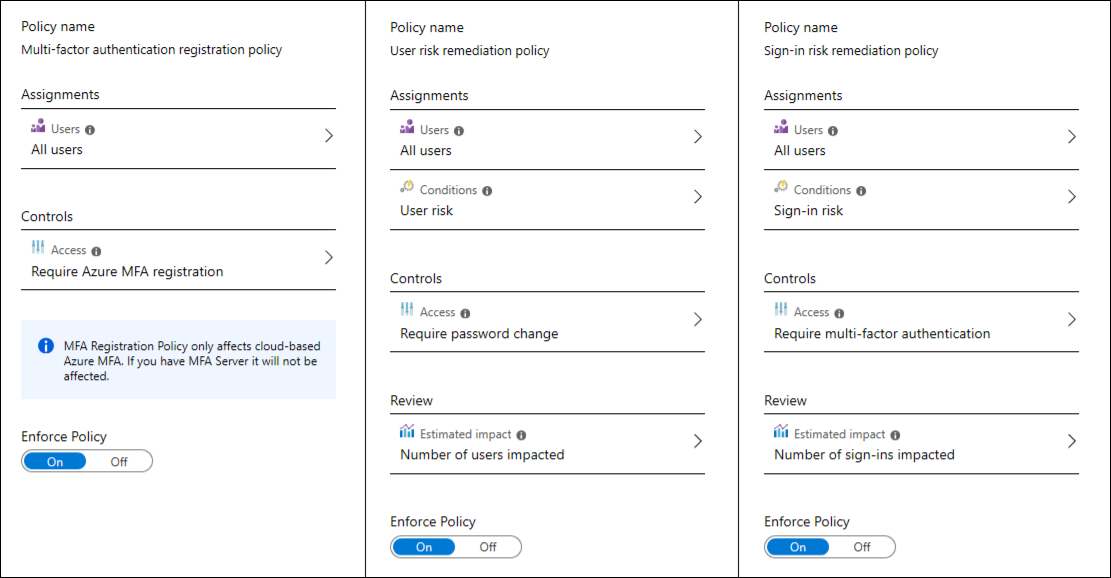Image resolution: width=1111 pixels, height=578 pixels.
Task: Open Require password change access control
Action: click(479, 334)
